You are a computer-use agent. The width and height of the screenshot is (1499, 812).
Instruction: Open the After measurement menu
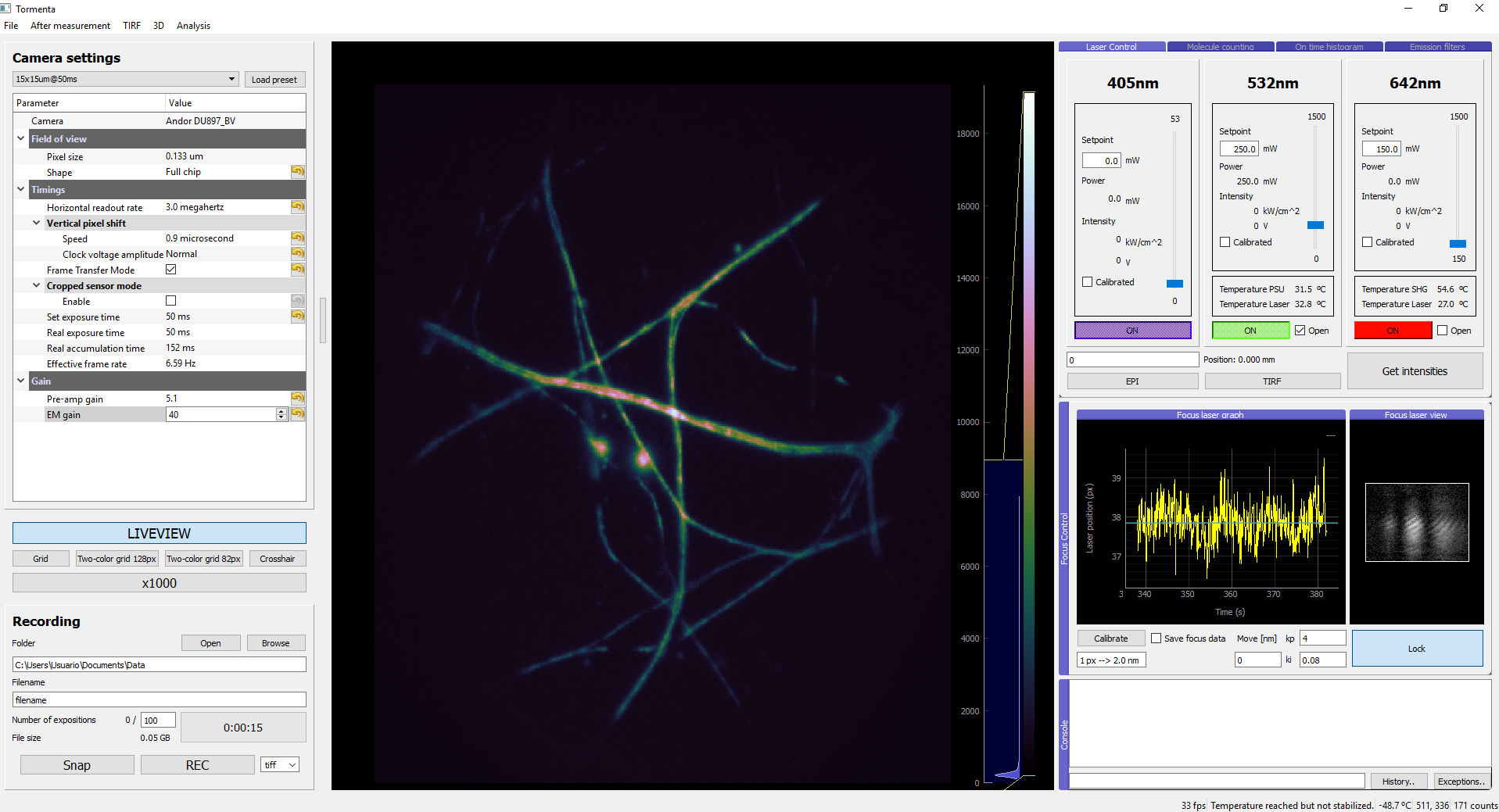(x=70, y=26)
